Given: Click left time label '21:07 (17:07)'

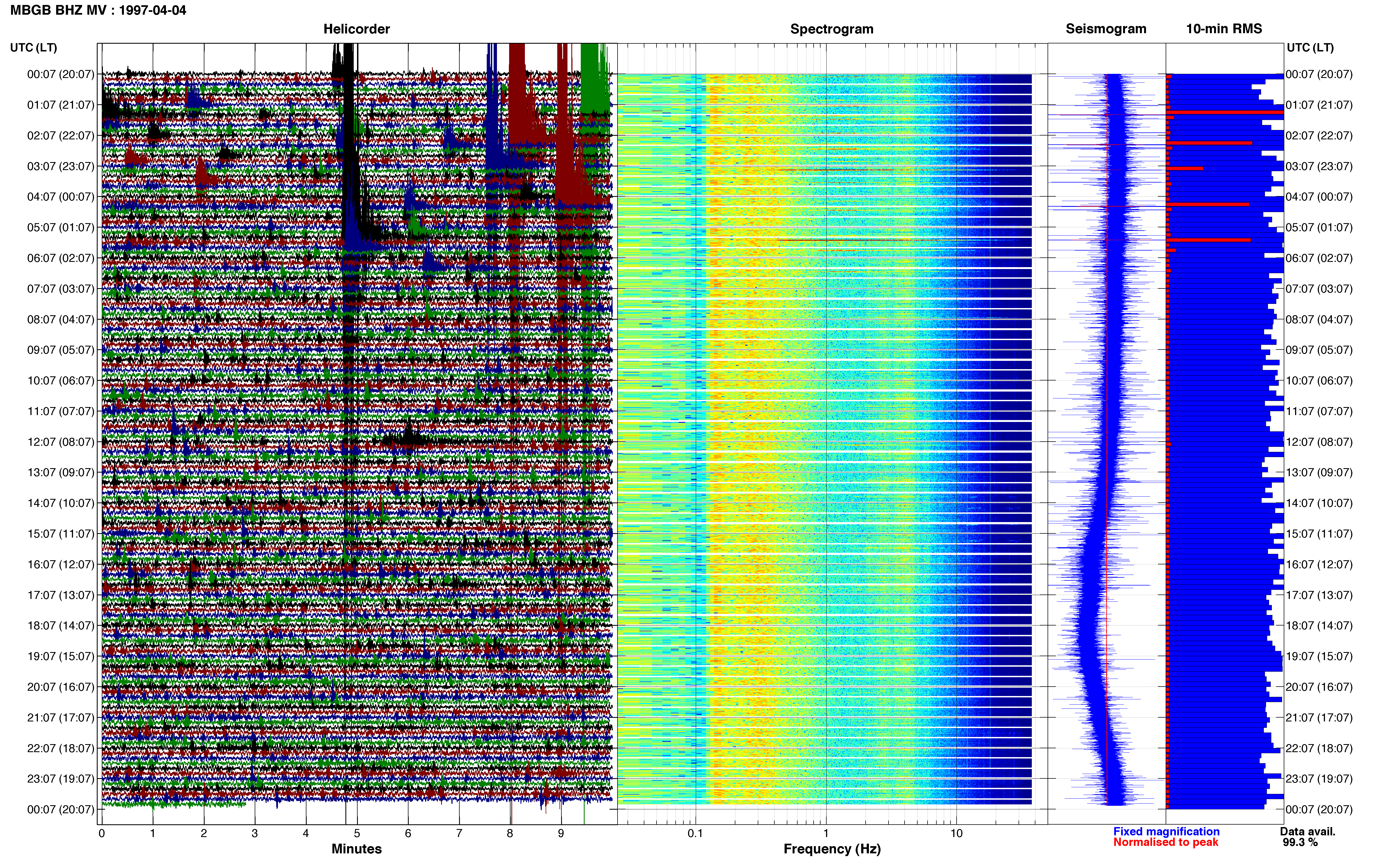Looking at the screenshot, I should [x=61, y=718].
